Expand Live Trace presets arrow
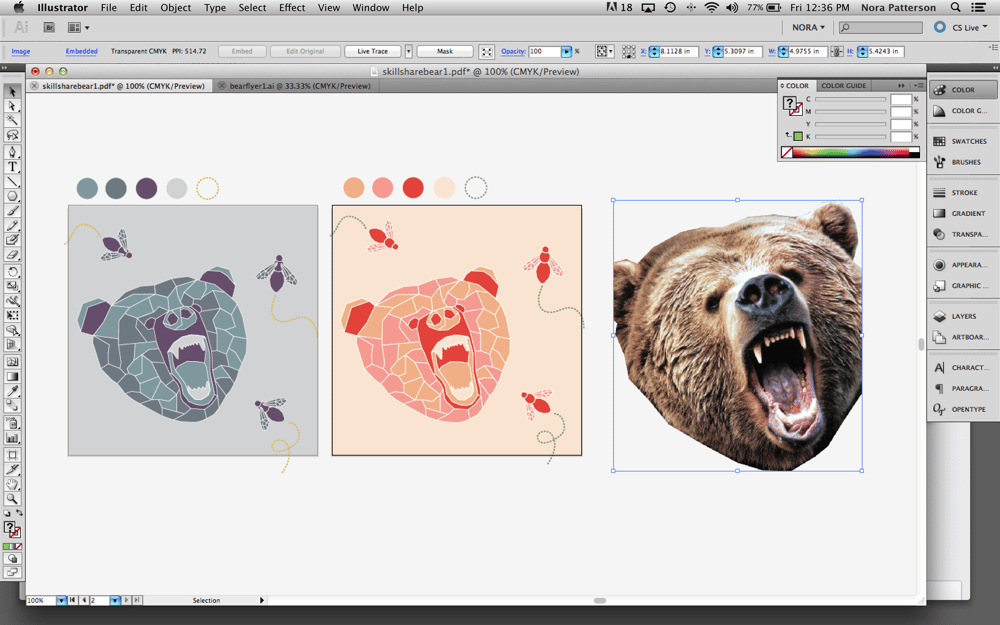Image resolution: width=1000 pixels, height=625 pixels. click(409, 51)
